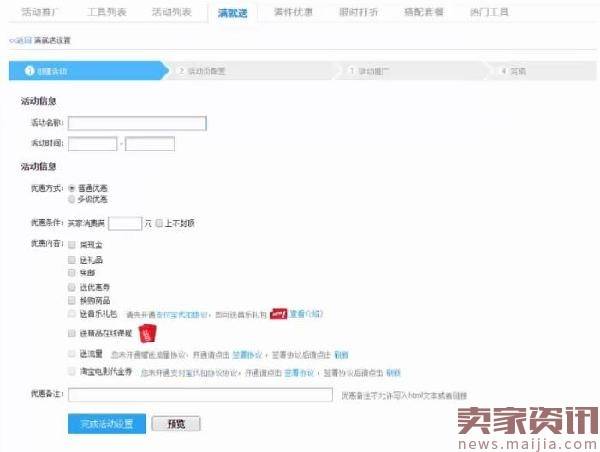600x452 pixels.
Task: Click step 3 活动推广 in progress bar
Action: tap(411, 71)
